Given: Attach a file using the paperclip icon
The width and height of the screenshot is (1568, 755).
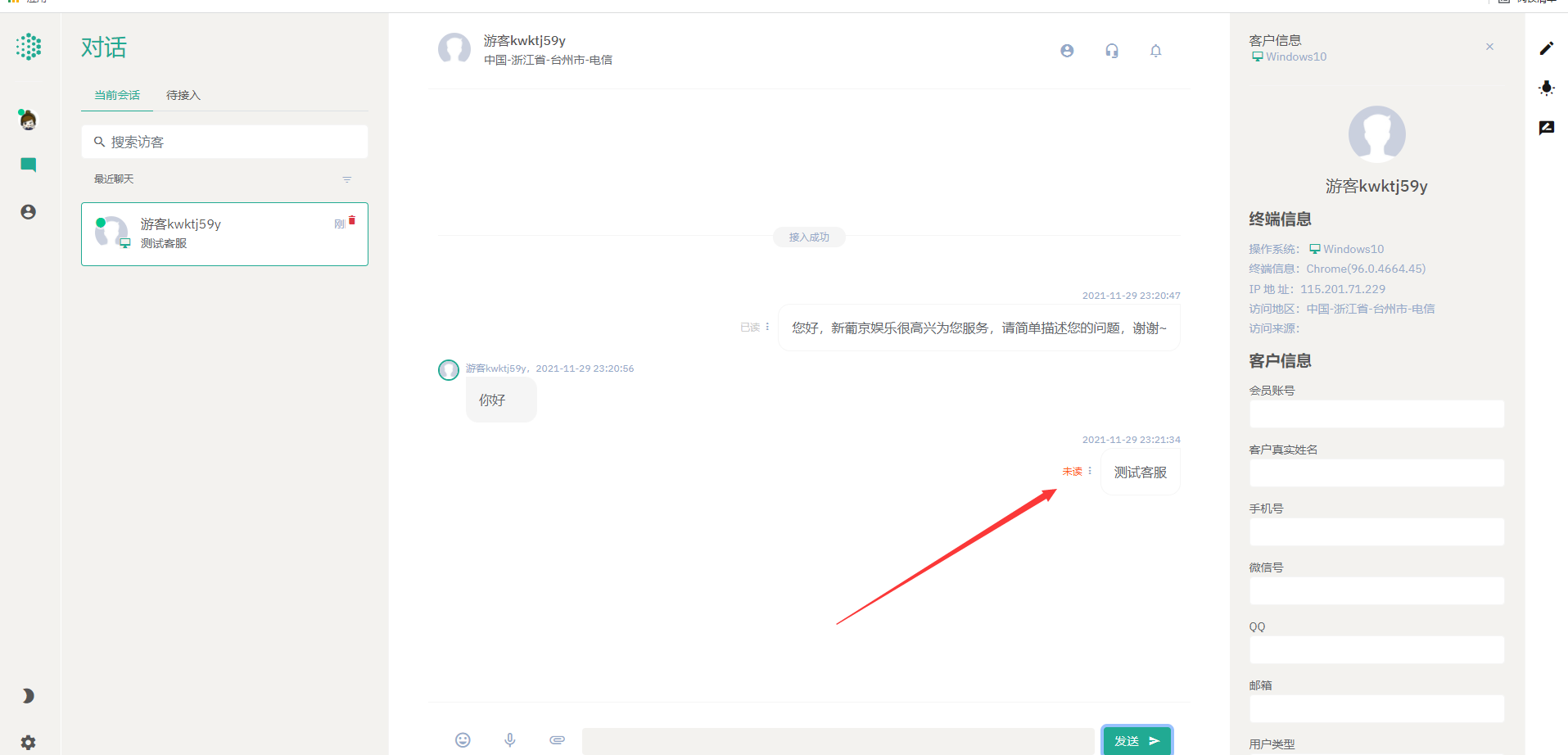Looking at the screenshot, I should 557,739.
